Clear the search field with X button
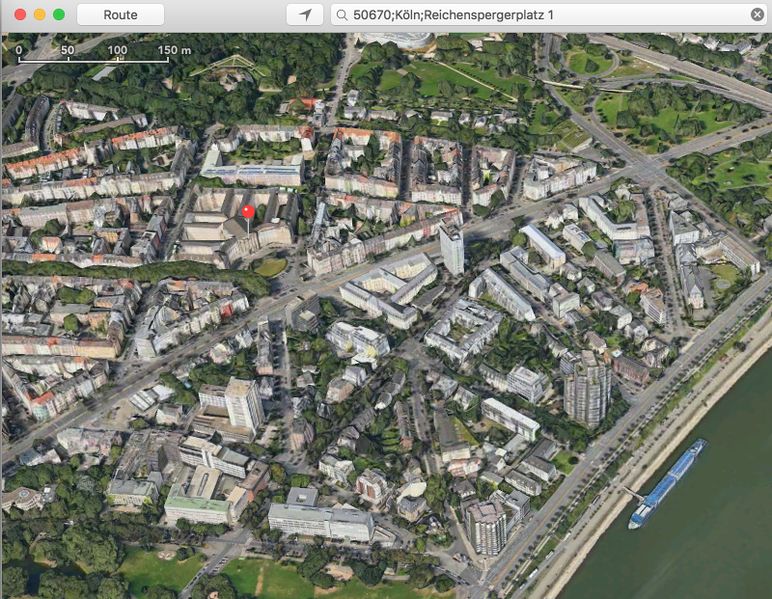772x599 pixels. (x=757, y=15)
